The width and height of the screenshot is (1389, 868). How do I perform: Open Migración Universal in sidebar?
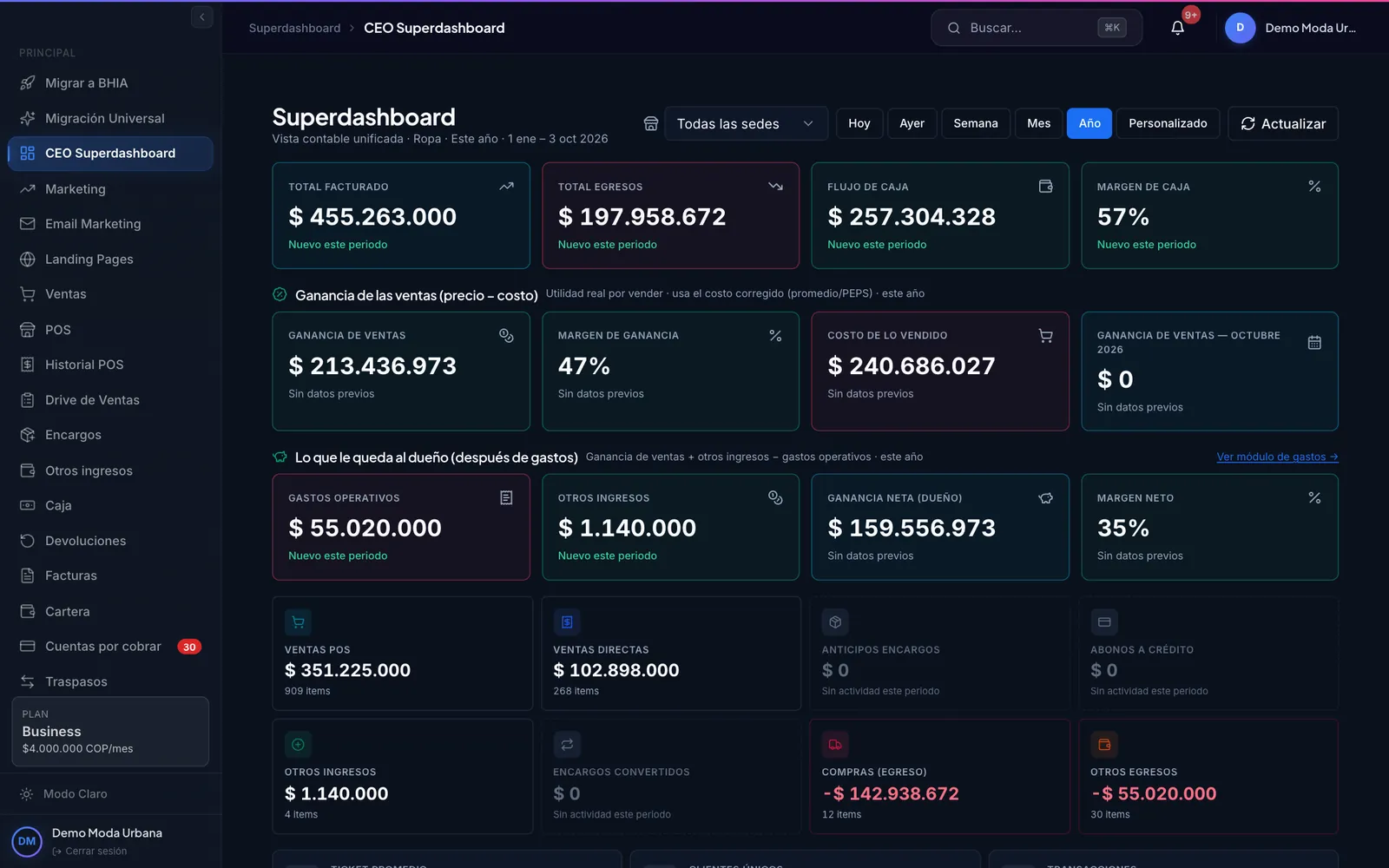click(110, 118)
